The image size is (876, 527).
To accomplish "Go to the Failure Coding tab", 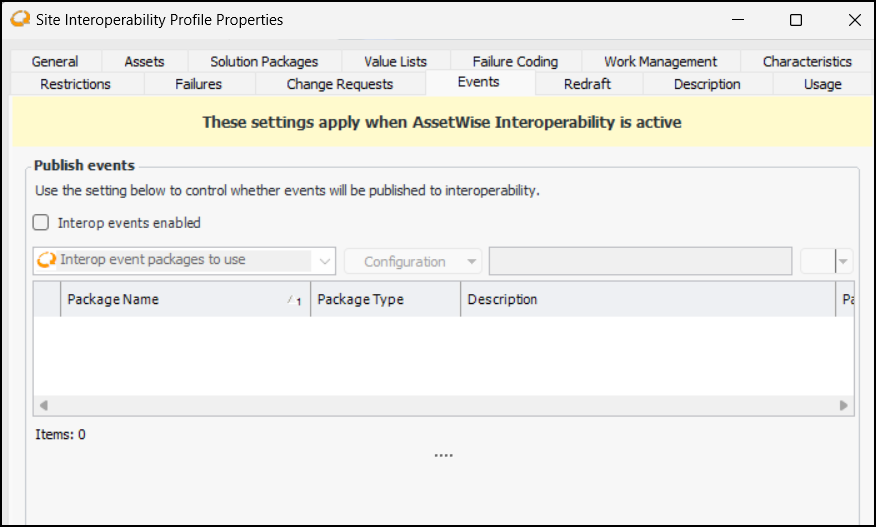I will [515, 61].
